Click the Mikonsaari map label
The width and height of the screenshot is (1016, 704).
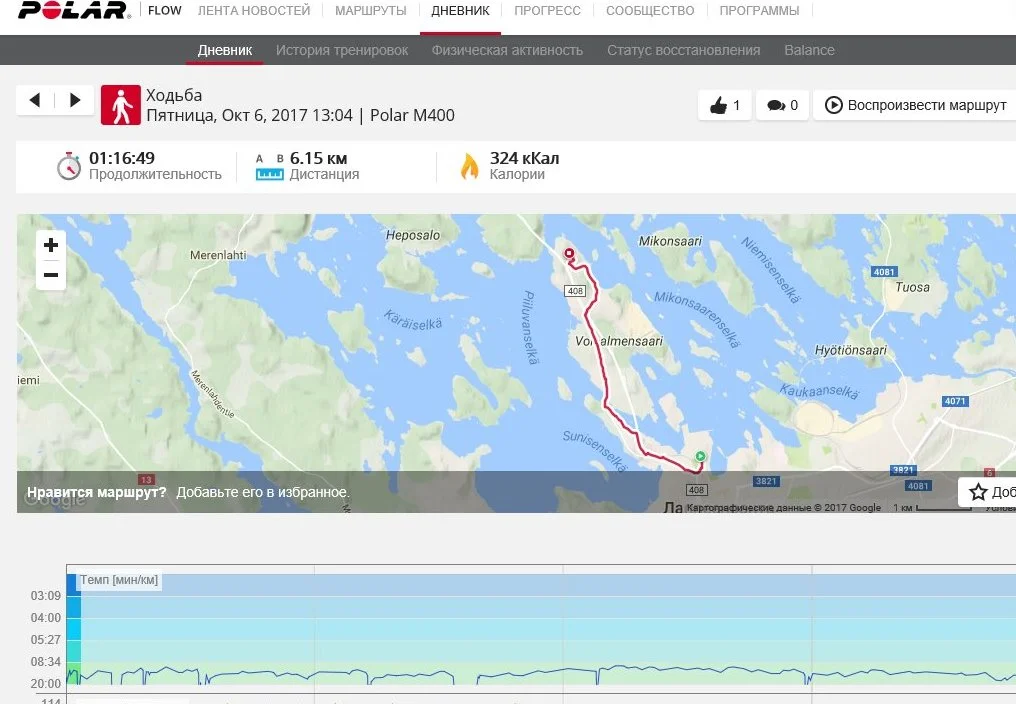(x=670, y=241)
